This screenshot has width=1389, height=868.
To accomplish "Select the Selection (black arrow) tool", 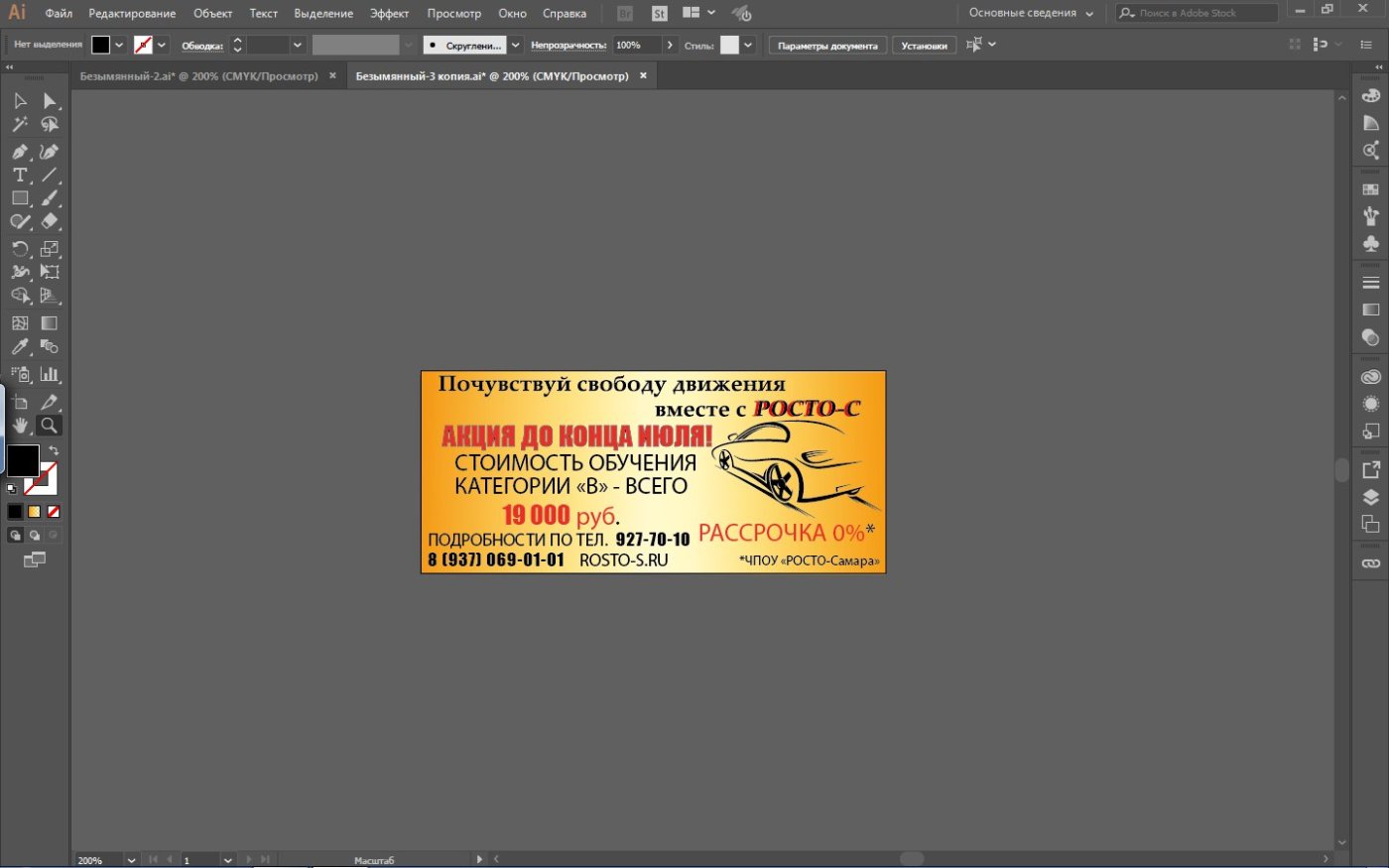I will [x=20, y=101].
